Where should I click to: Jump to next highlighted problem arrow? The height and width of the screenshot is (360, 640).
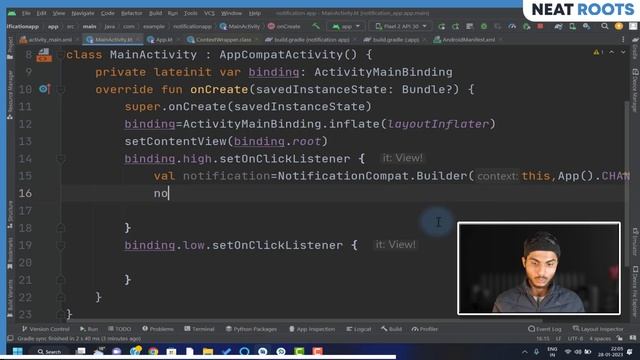[x=623, y=52]
